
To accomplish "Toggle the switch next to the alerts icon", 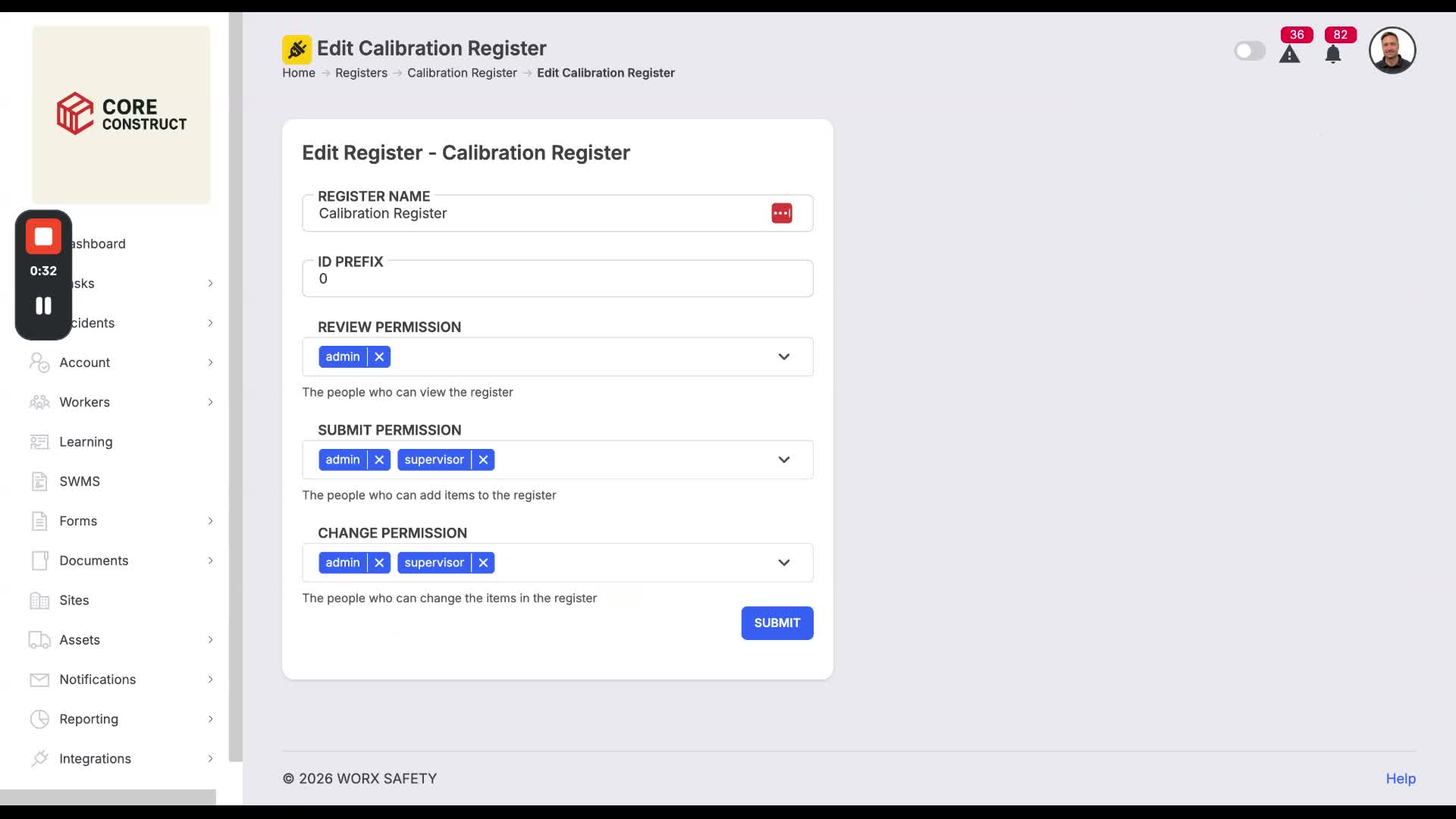I will (x=1250, y=51).
